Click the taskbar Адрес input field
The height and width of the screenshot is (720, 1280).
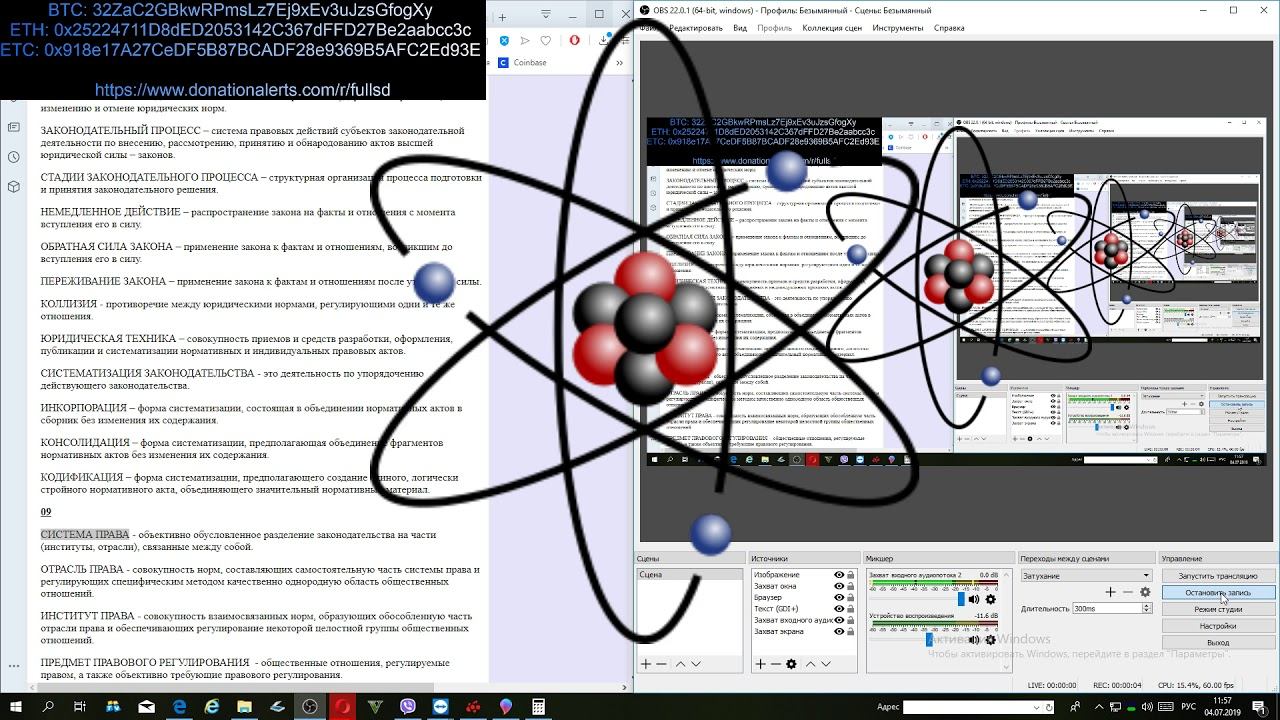click(978, 707)
